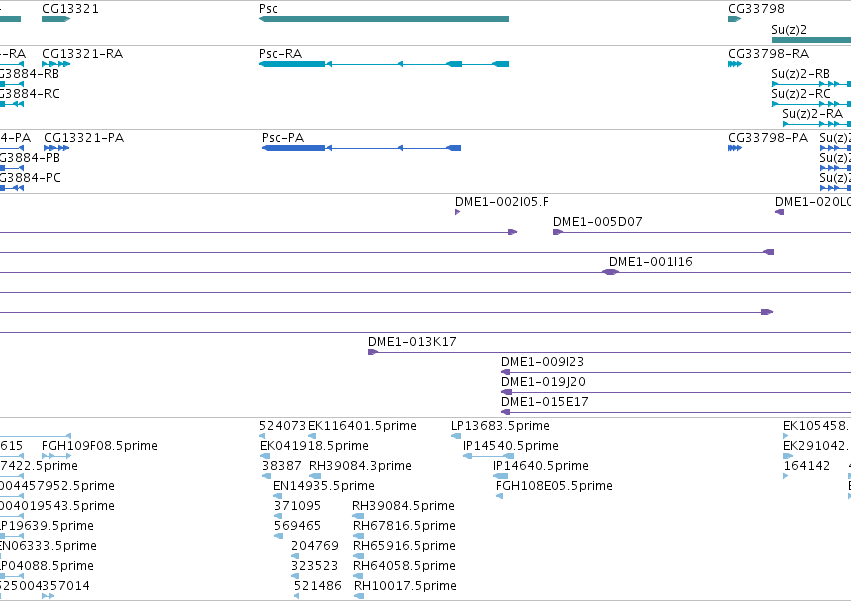The width and height of the screenshot is (851, 601).
Task: Click the DME1-005D07 clone arrow
Action: (x=558, y=232)
